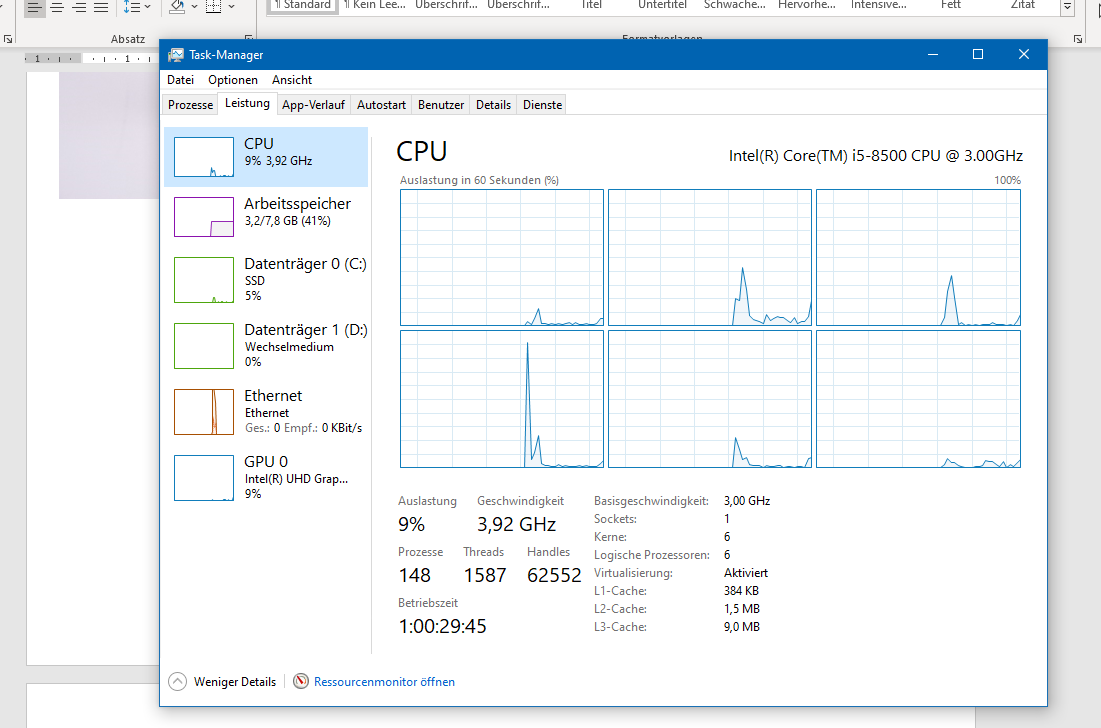The image size is (1101, 728).
Task: Click the Weniger Details collapse arrow icon
Action: [x=178, y=682]
